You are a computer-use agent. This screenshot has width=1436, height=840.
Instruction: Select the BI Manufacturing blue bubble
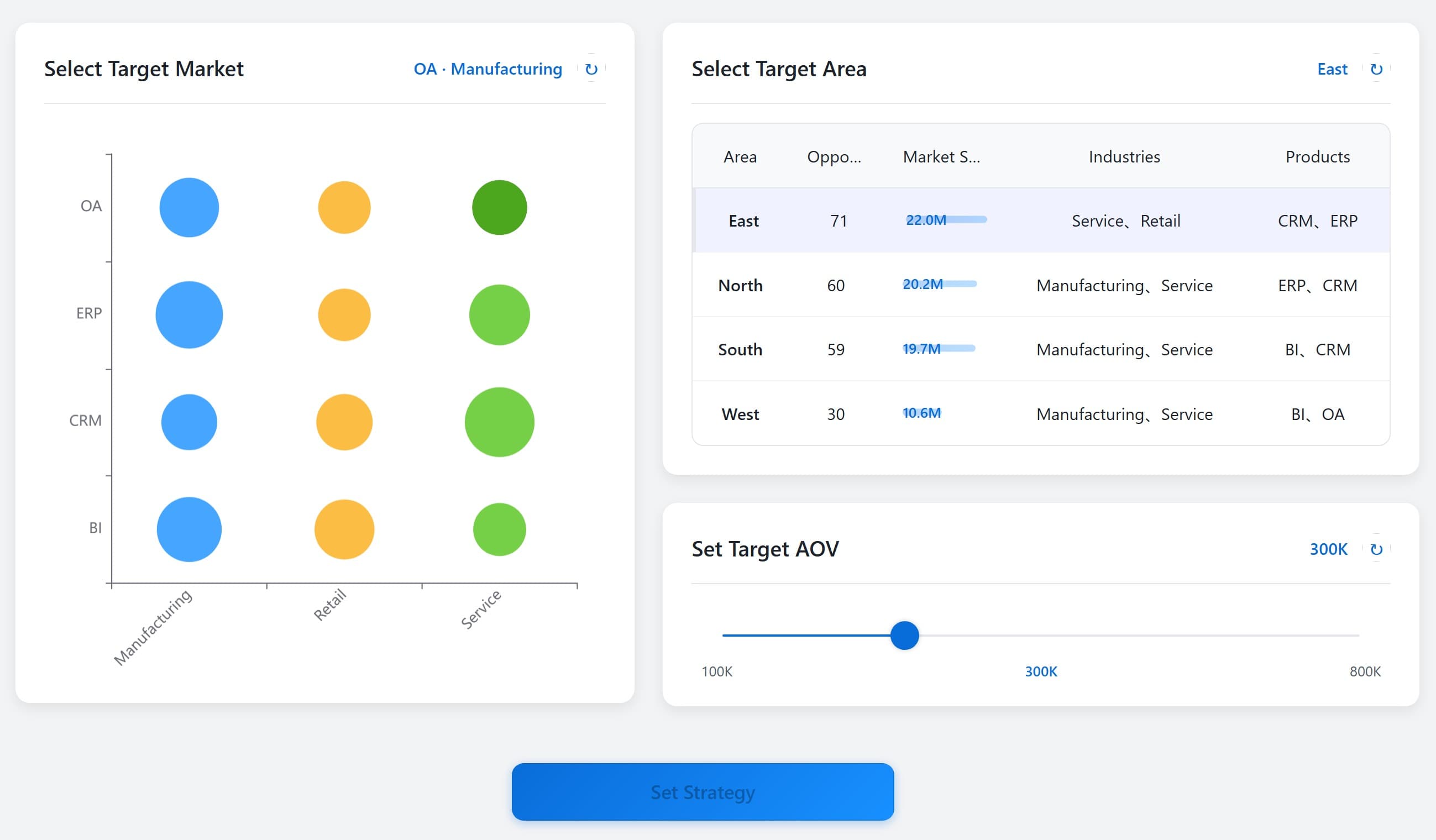[x=188, y=529]
